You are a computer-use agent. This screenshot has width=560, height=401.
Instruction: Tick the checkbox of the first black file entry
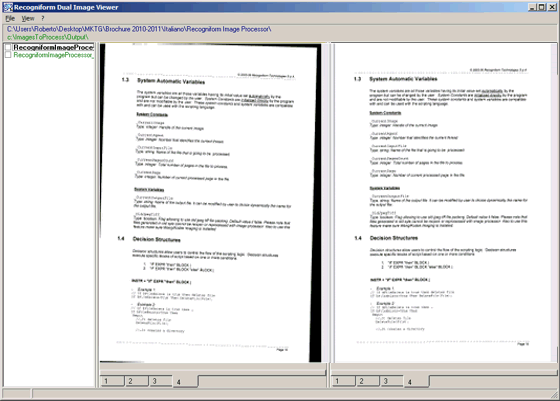[8, 47]
